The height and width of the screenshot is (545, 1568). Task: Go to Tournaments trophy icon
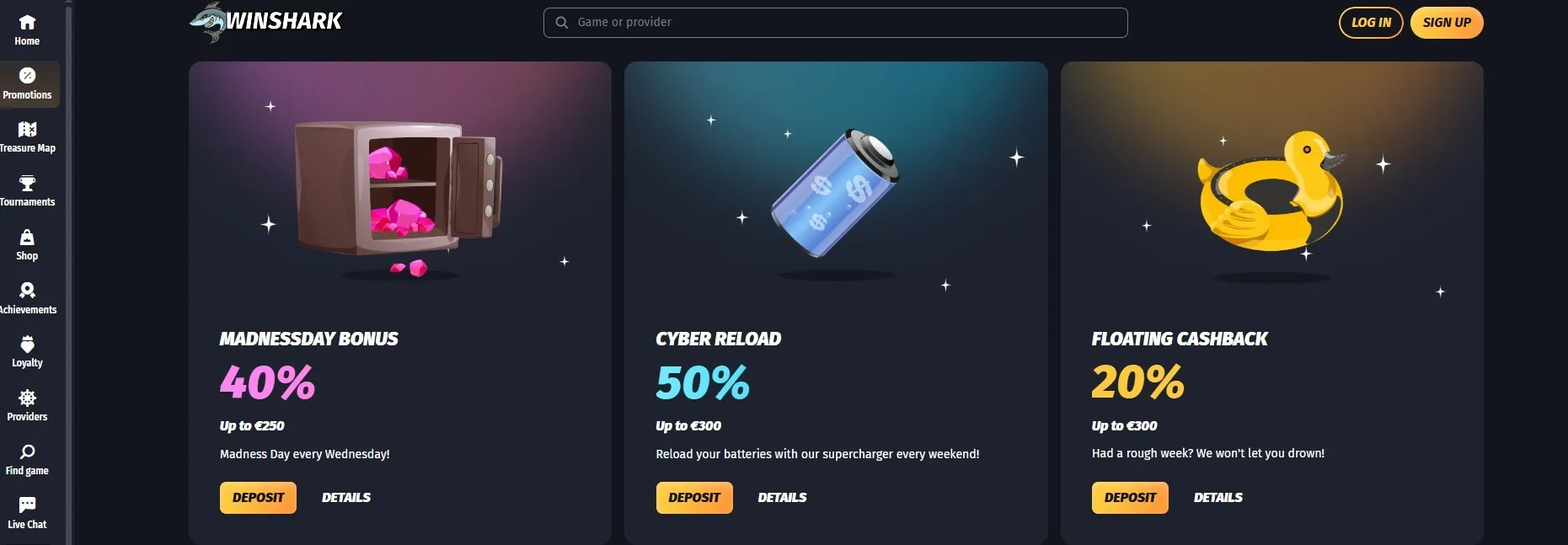[x=27, y=183]
